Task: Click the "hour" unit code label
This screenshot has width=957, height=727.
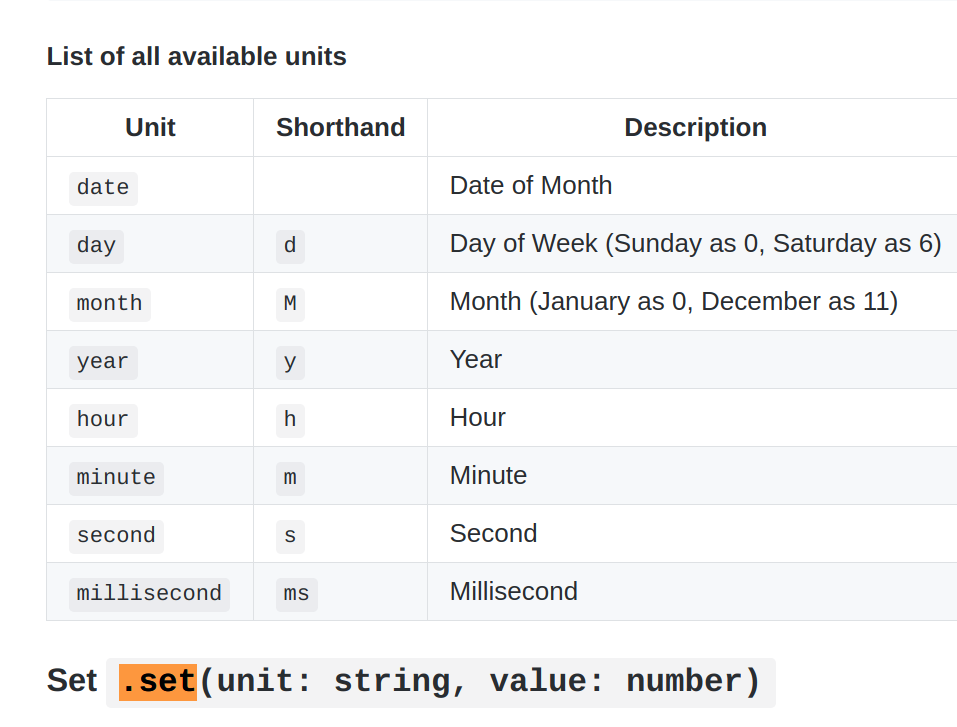Action: click(103, 420)
